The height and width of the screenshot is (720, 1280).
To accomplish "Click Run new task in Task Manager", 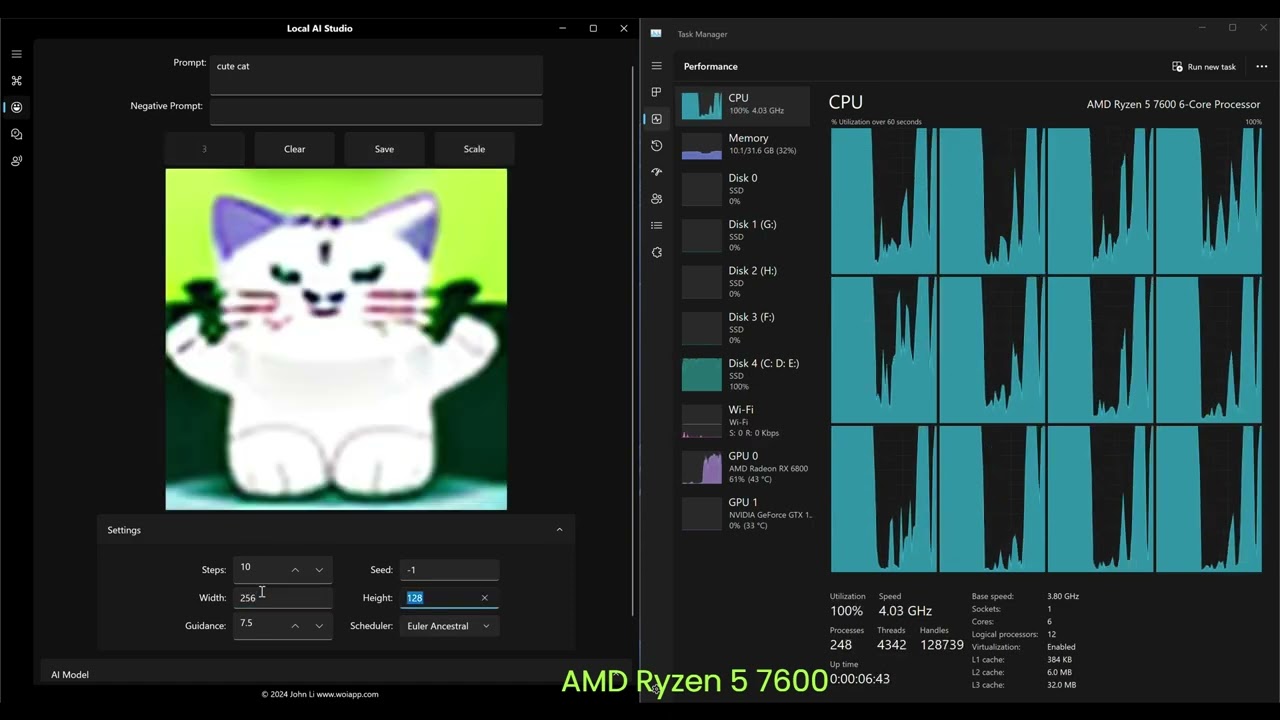I will tap(1204, 67).
